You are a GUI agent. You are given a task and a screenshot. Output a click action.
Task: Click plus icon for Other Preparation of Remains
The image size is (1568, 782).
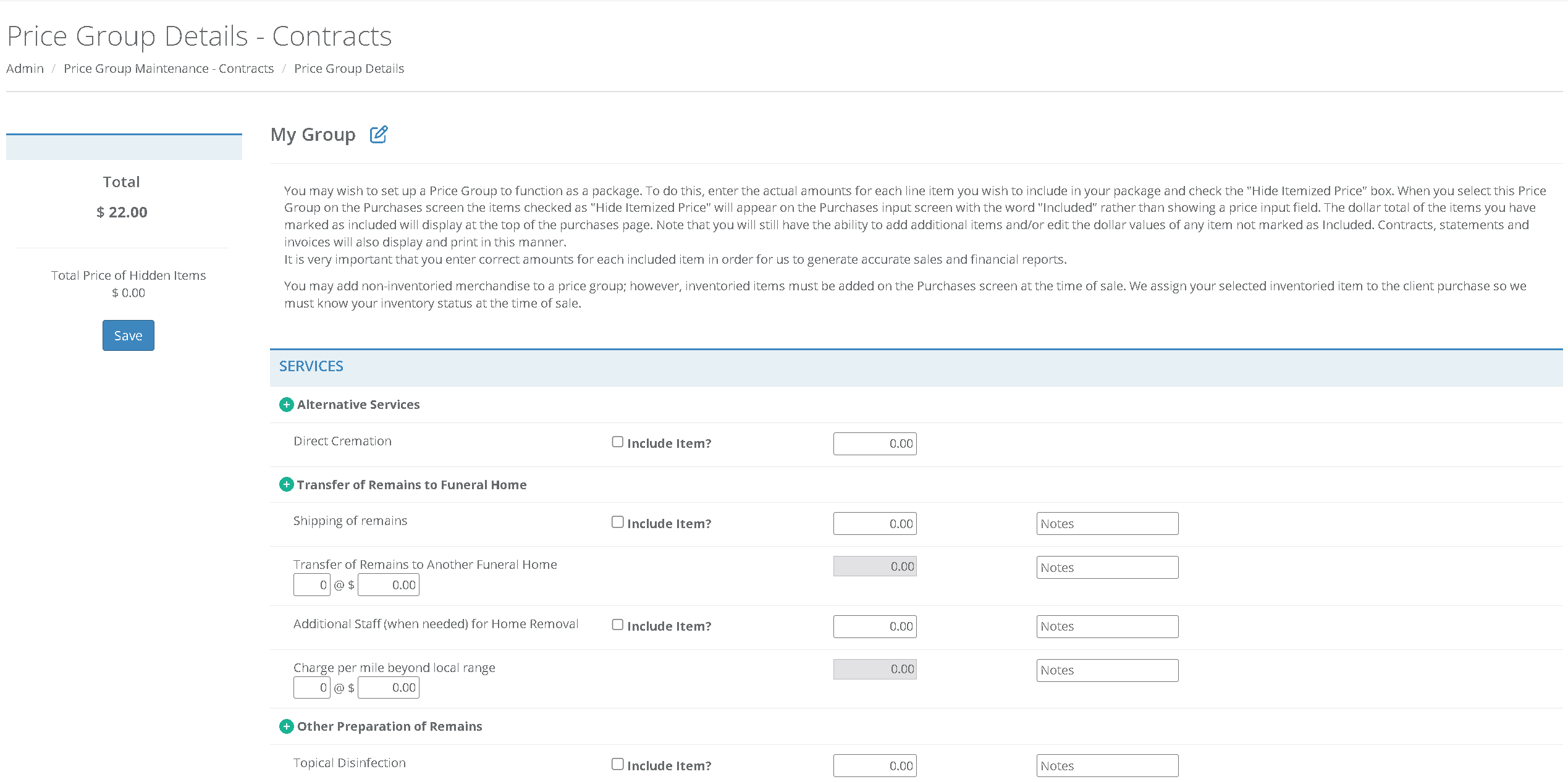(286, 726)
